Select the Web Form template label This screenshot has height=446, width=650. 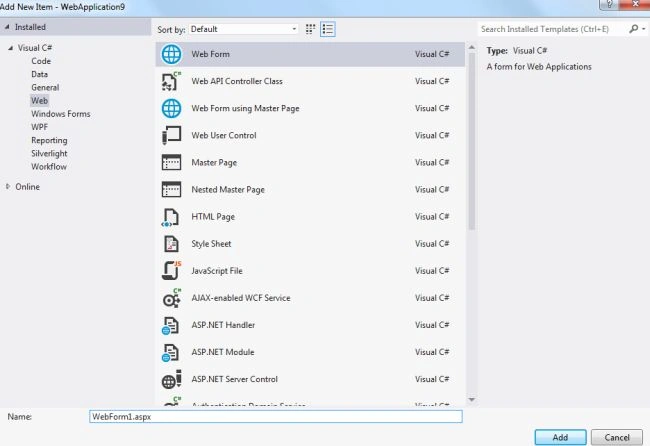pos(210,54)
